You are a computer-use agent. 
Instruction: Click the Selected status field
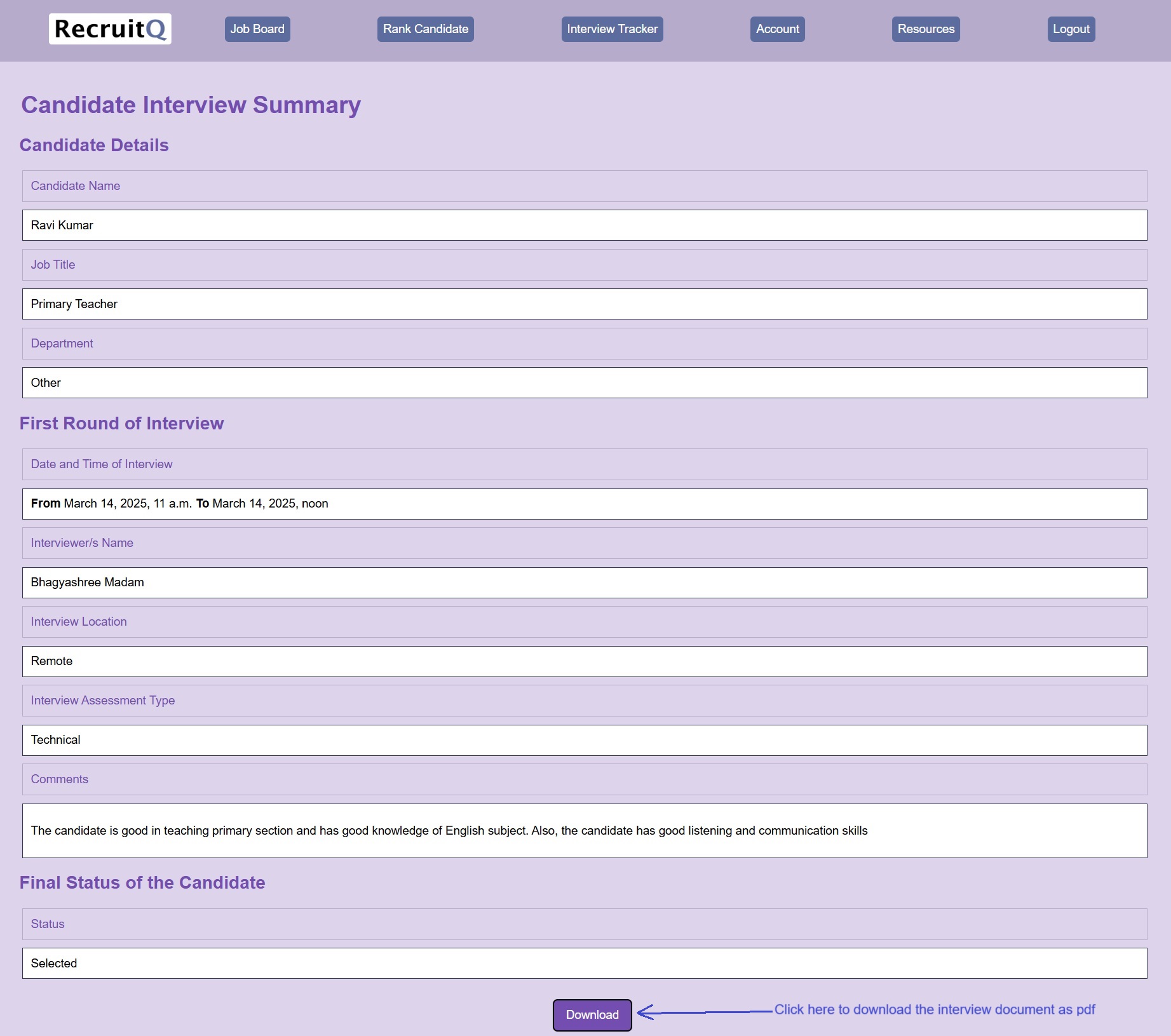tap(585, 963)
